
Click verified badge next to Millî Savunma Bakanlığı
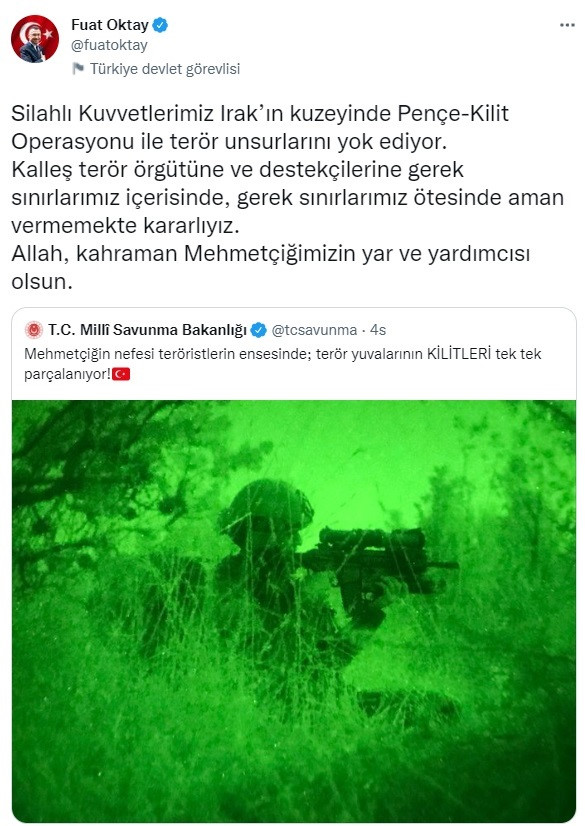(x=259, y=330)
